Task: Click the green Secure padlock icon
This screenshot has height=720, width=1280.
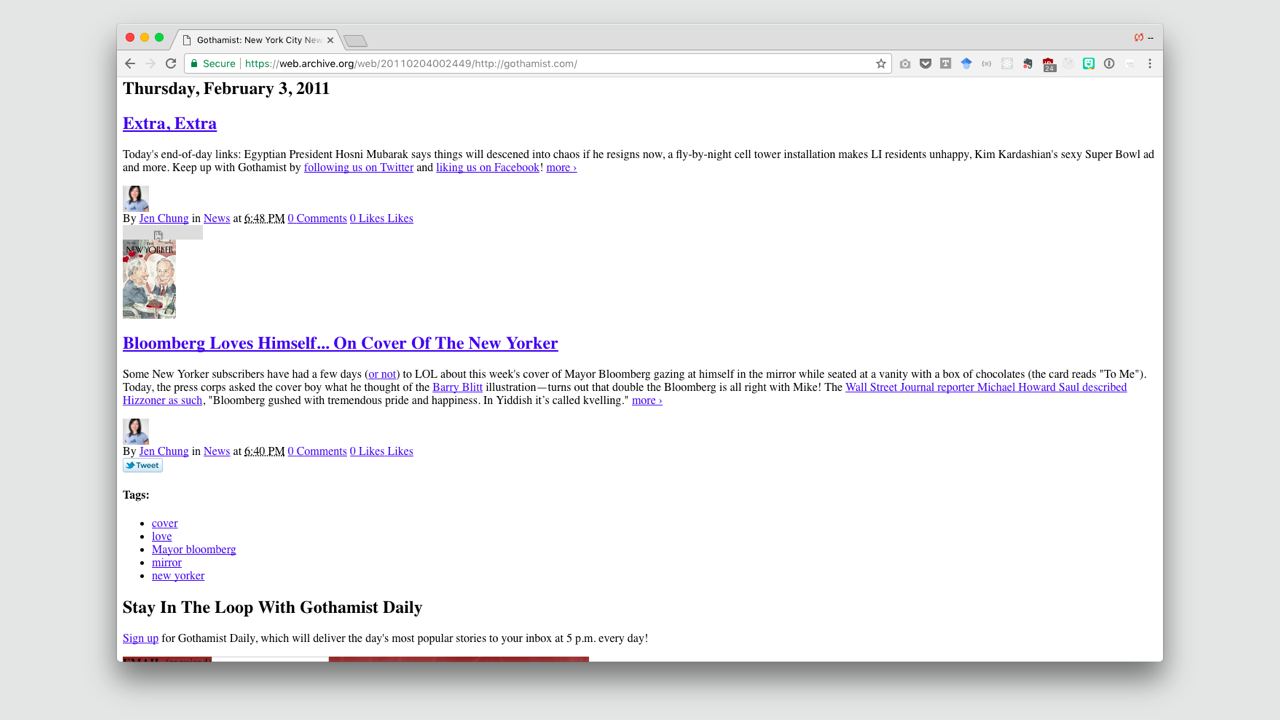Action: (194, 63)
